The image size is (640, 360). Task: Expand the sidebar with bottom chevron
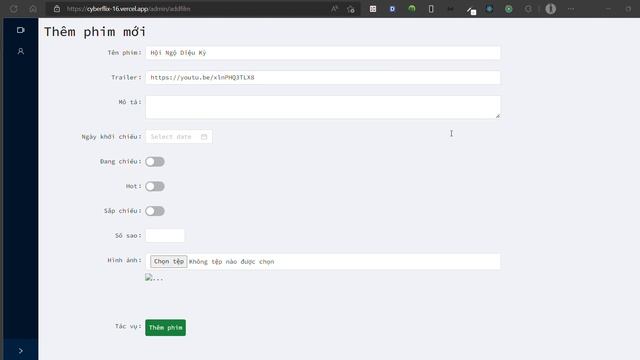(x=20, y=351)
